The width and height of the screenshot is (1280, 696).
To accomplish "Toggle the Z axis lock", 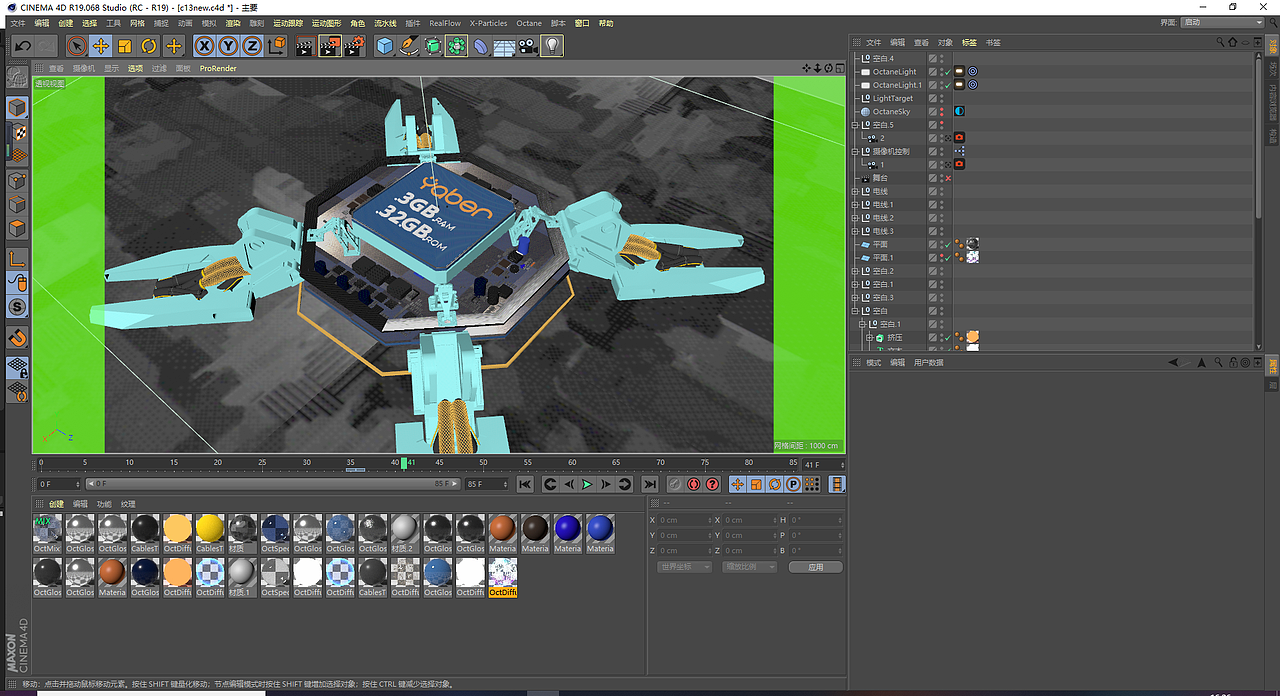I will pyautogui.click(x=252, y=46).
